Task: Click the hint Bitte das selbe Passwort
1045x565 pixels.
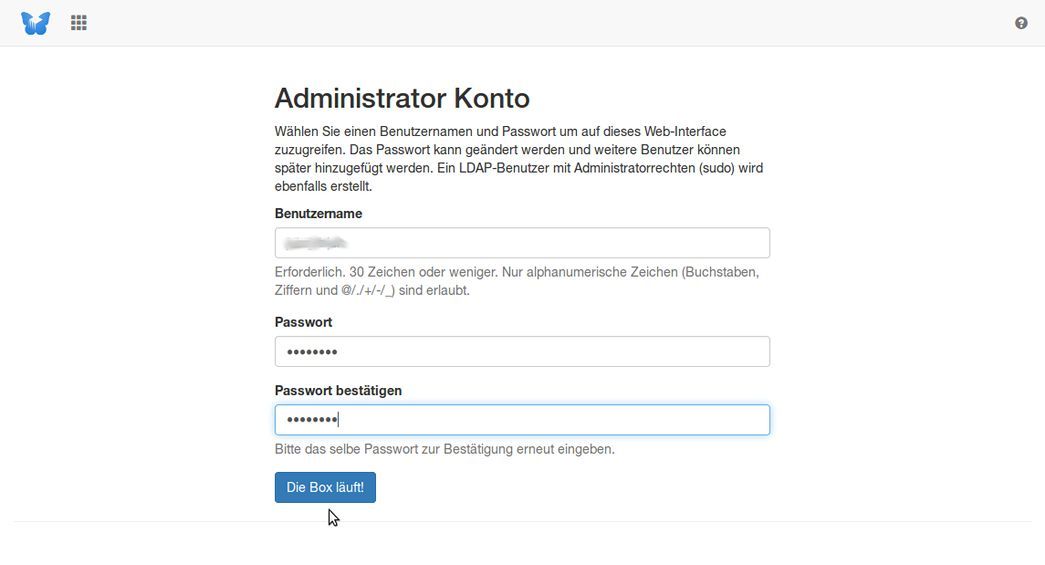Action: [x=445, y=449]
